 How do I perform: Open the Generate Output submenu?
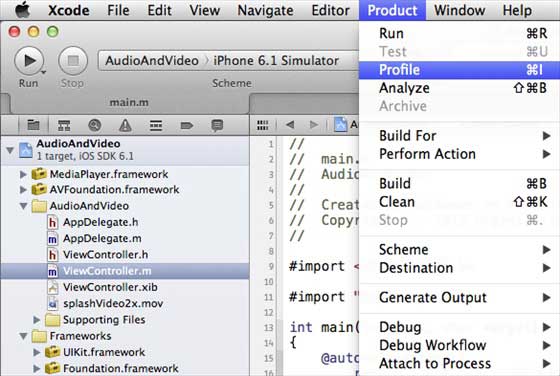pyautogui.click(x=459, y=297)
